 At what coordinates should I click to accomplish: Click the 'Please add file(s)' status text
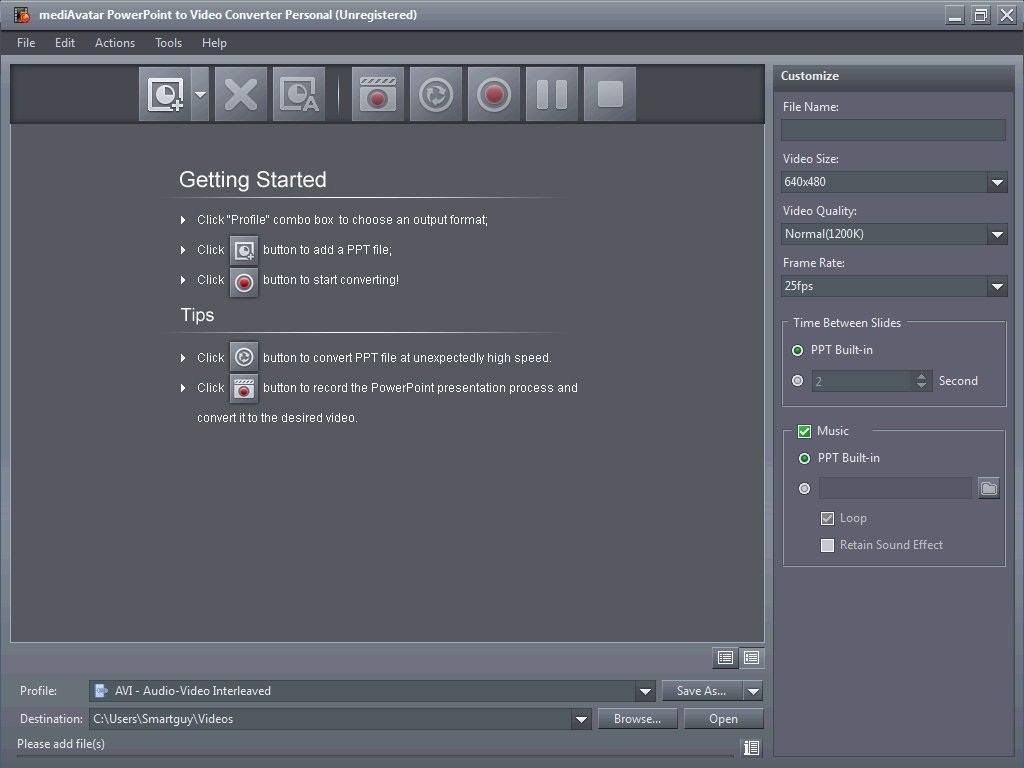point(61,744)
